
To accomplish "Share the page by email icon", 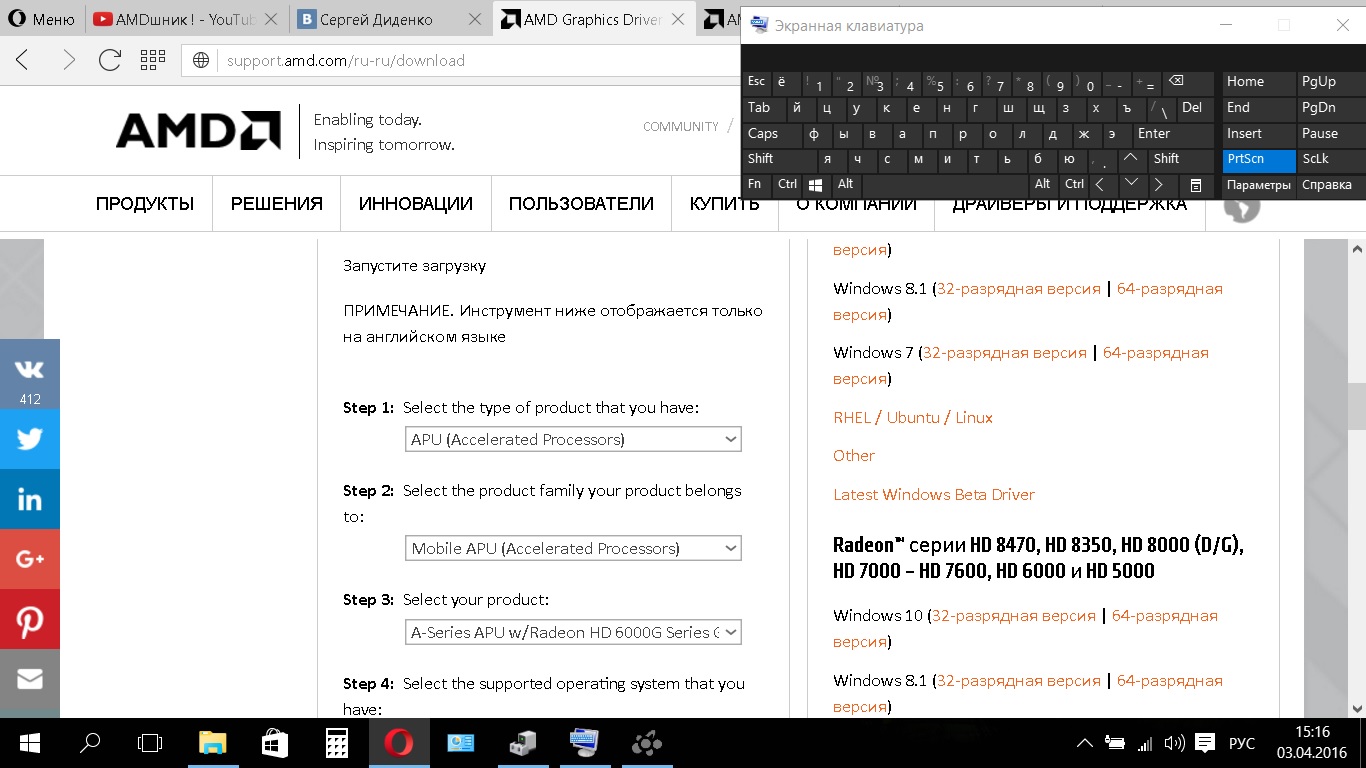I will coord(30,679).
